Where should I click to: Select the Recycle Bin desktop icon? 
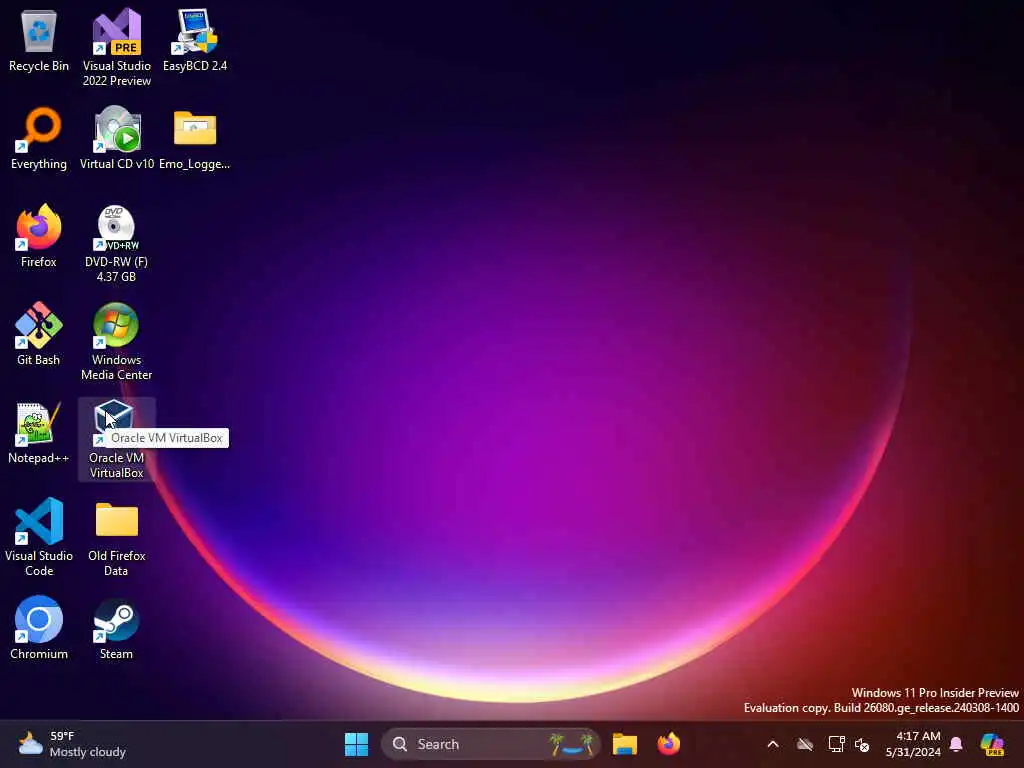pyautogui.click(x=39, y=41)
